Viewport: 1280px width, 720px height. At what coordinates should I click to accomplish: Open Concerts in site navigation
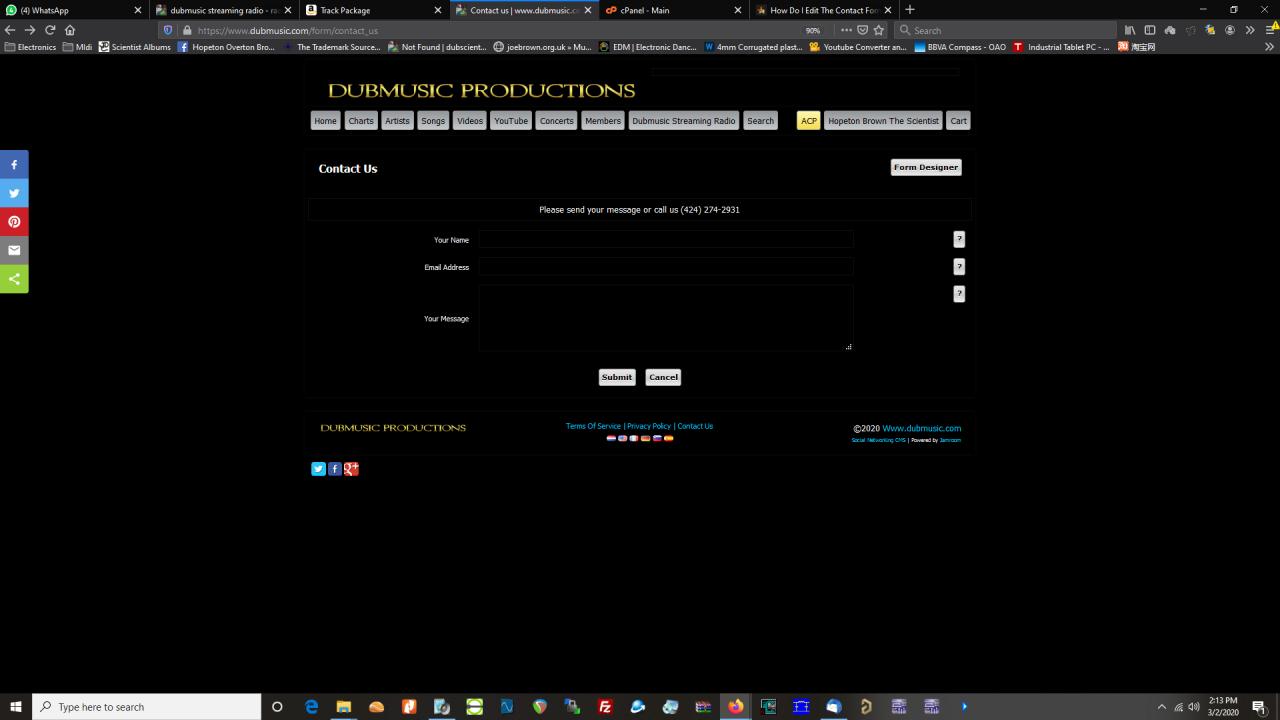(x=557, y=121)
